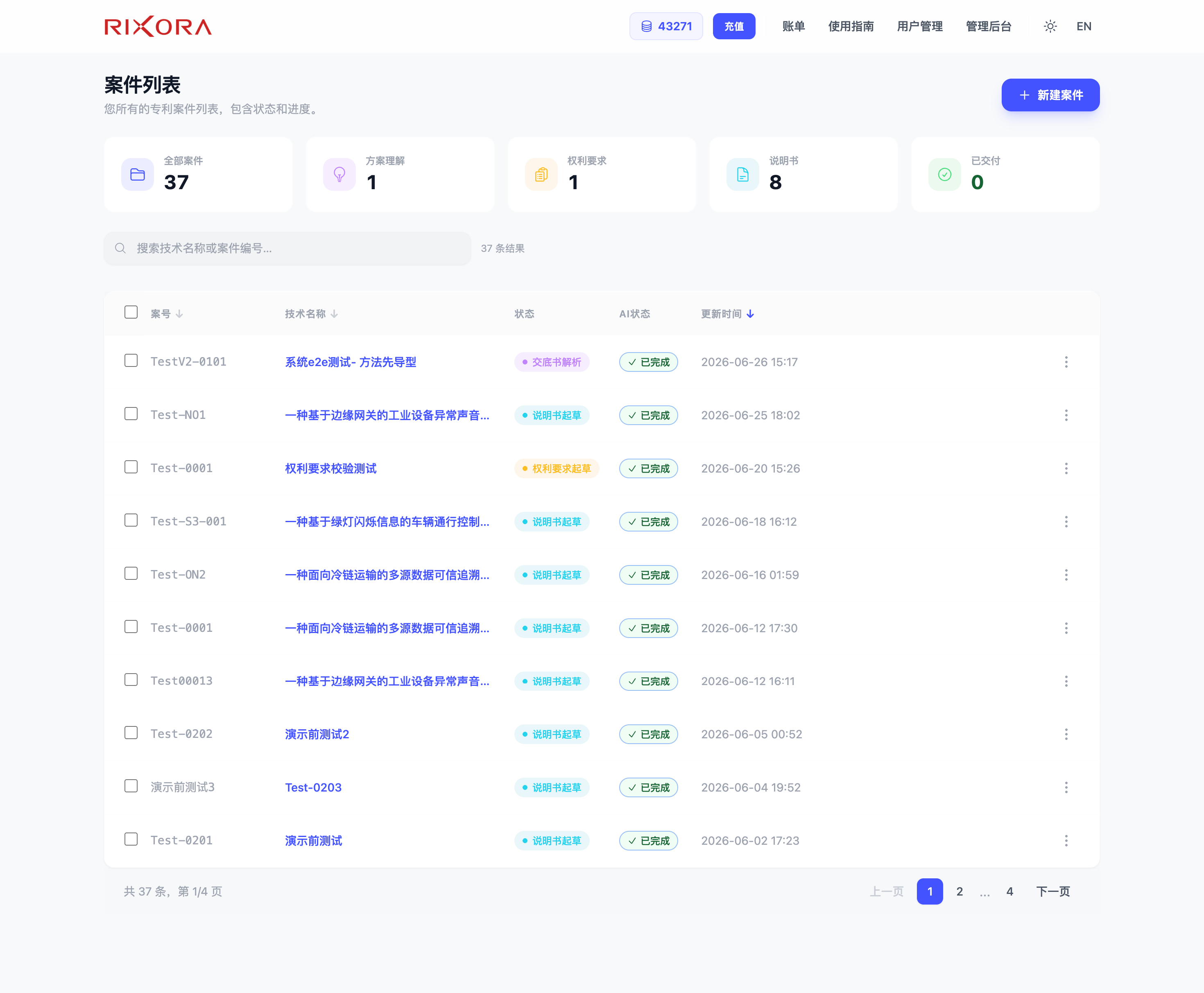
Task: Open 用户管理 in the top navigation
Action: (x=920, y=26)
